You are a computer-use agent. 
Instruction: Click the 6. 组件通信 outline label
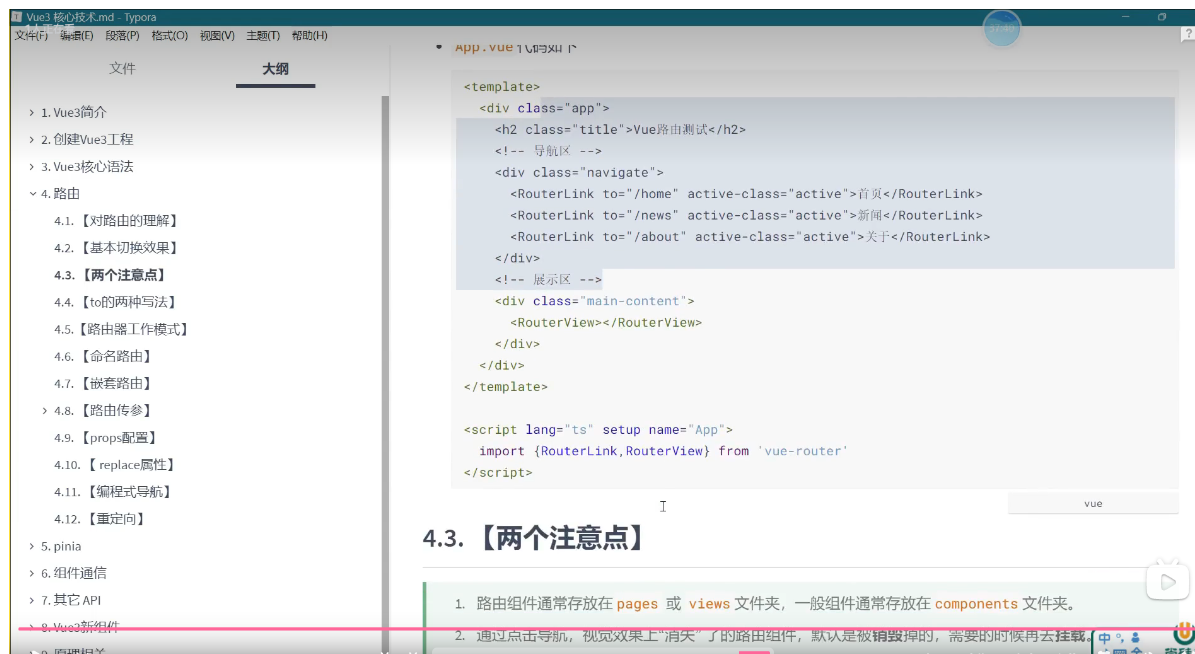[x=74, y=573]
